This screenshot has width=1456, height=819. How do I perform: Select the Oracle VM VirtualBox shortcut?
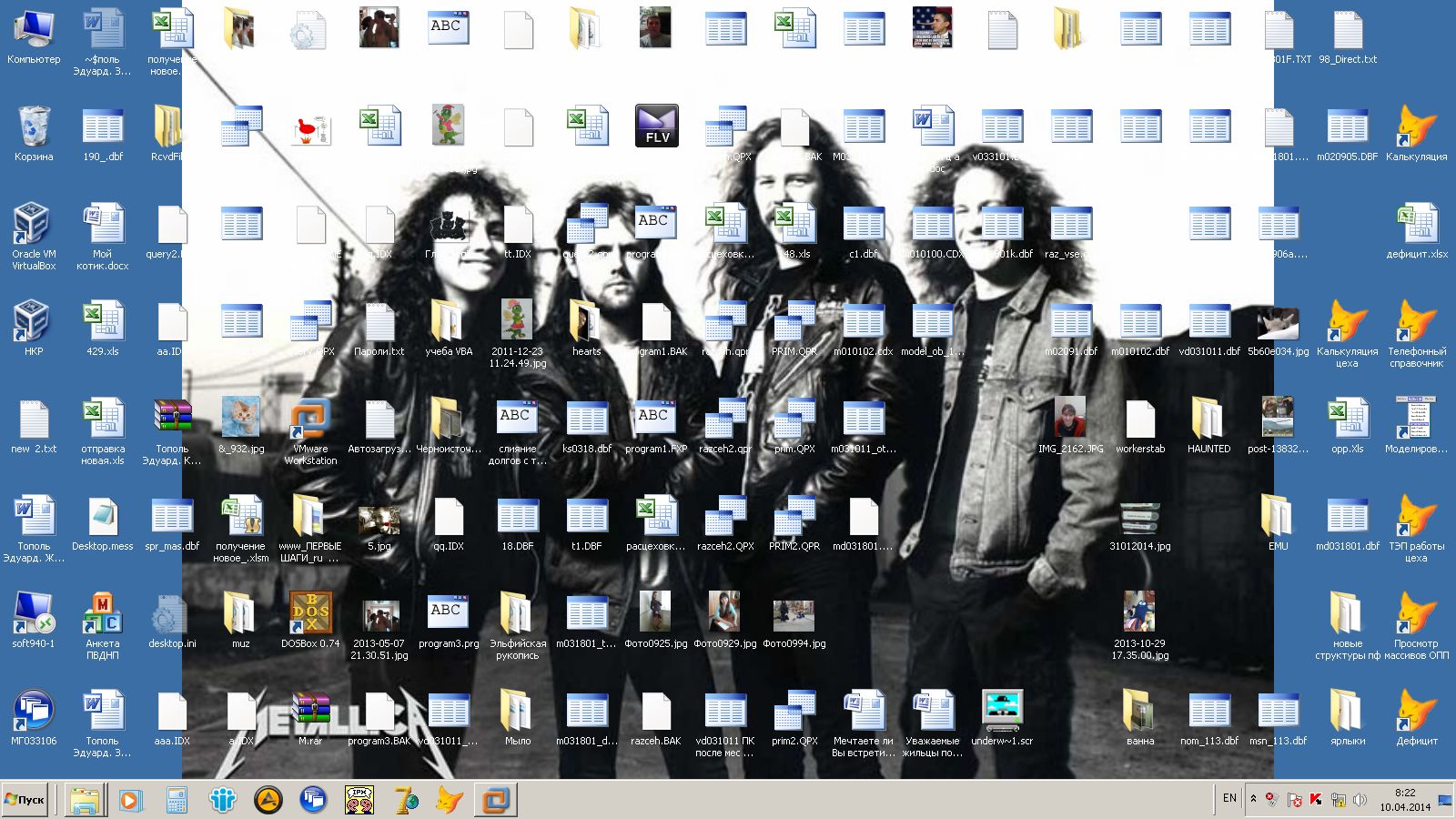(34, 237)
